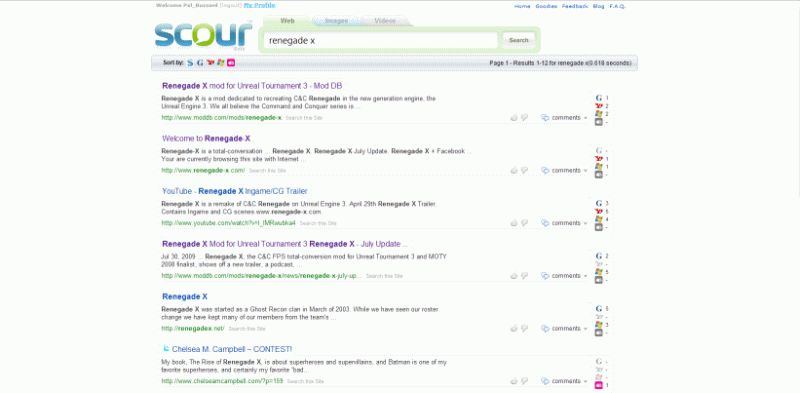
Task: Thumbs down the YouTube Ingame/CG Trailer result
Action: coord(524,223)
